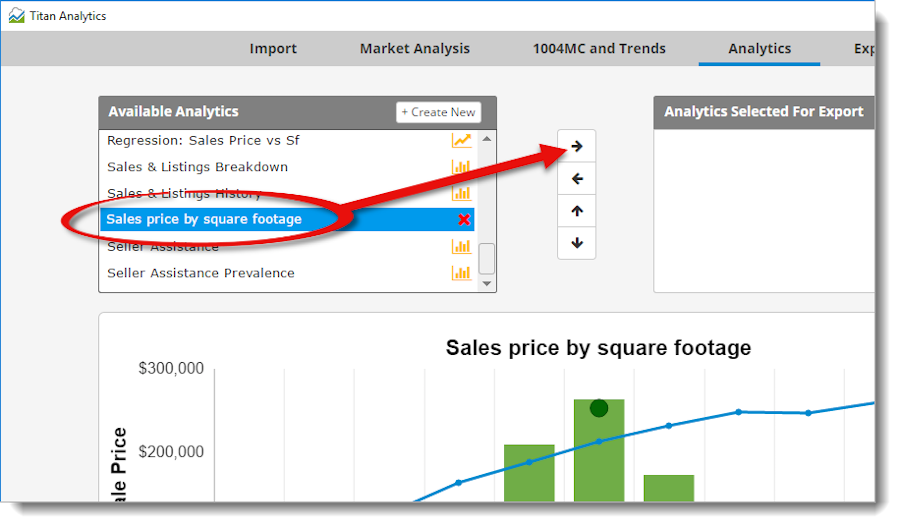Image resolution: width=900 pixels, height=527 pixels.
Task: Click the Available Analytics scrollbar thumb
Action: (x=487, y=259)
